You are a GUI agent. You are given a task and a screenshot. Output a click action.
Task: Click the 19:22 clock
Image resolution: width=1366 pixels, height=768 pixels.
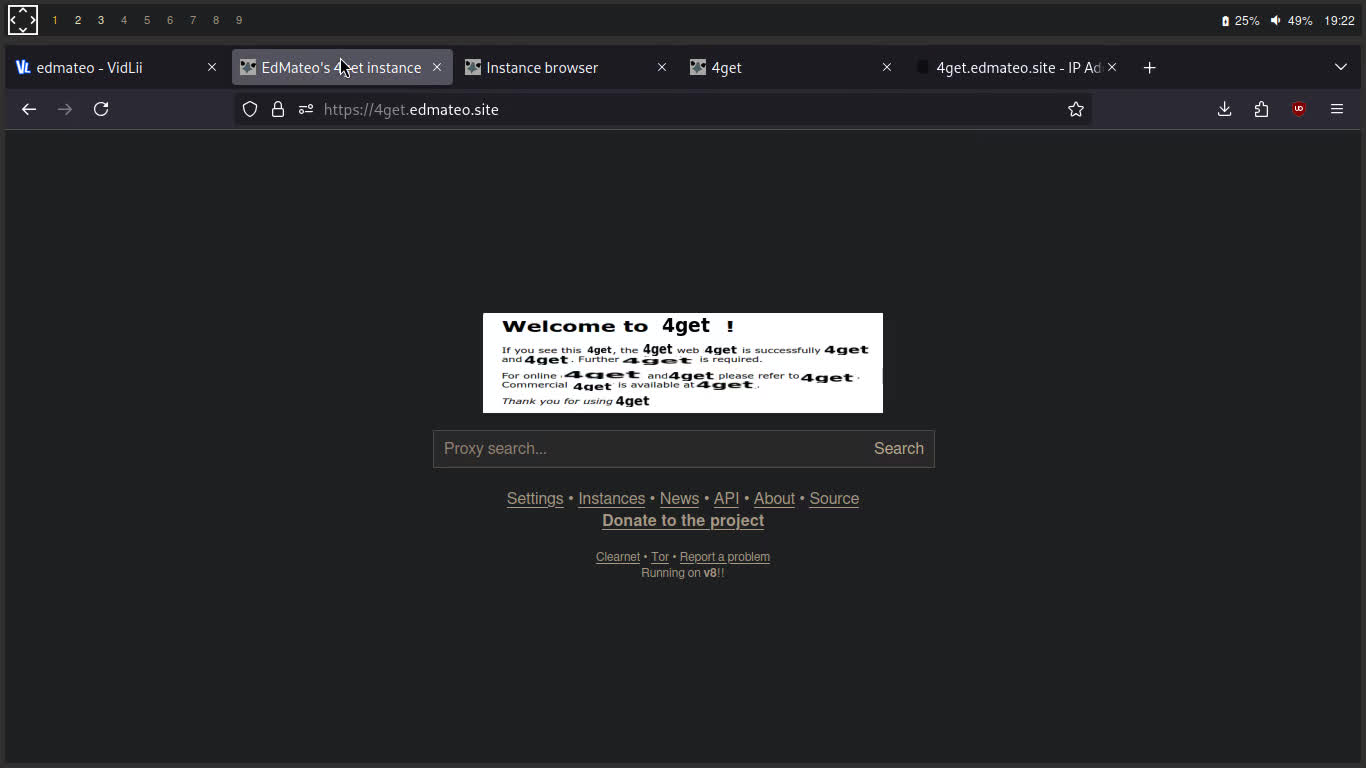[1339, 20]
